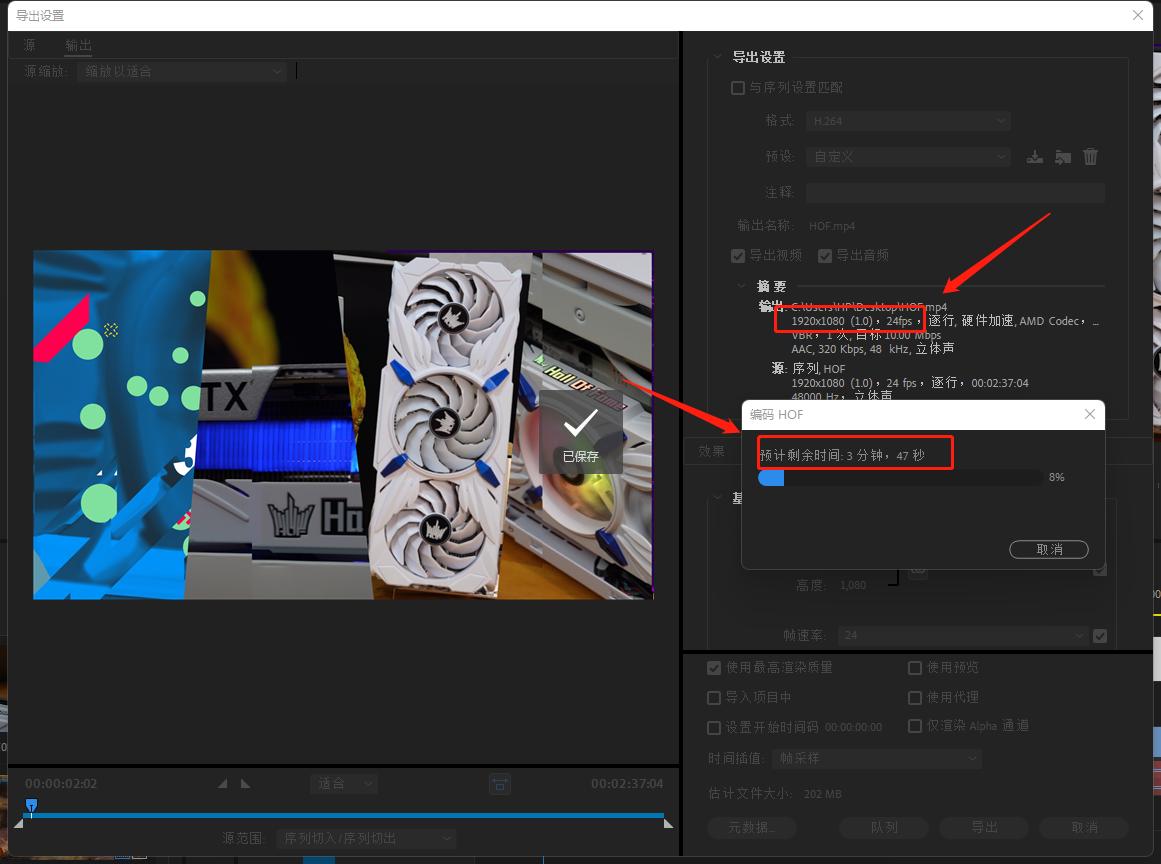Image resolution: width=1161 pixels, height=864 pixels.
Task: Uncheck 使用最高渲染质量 option
Action: pos(714,668)
